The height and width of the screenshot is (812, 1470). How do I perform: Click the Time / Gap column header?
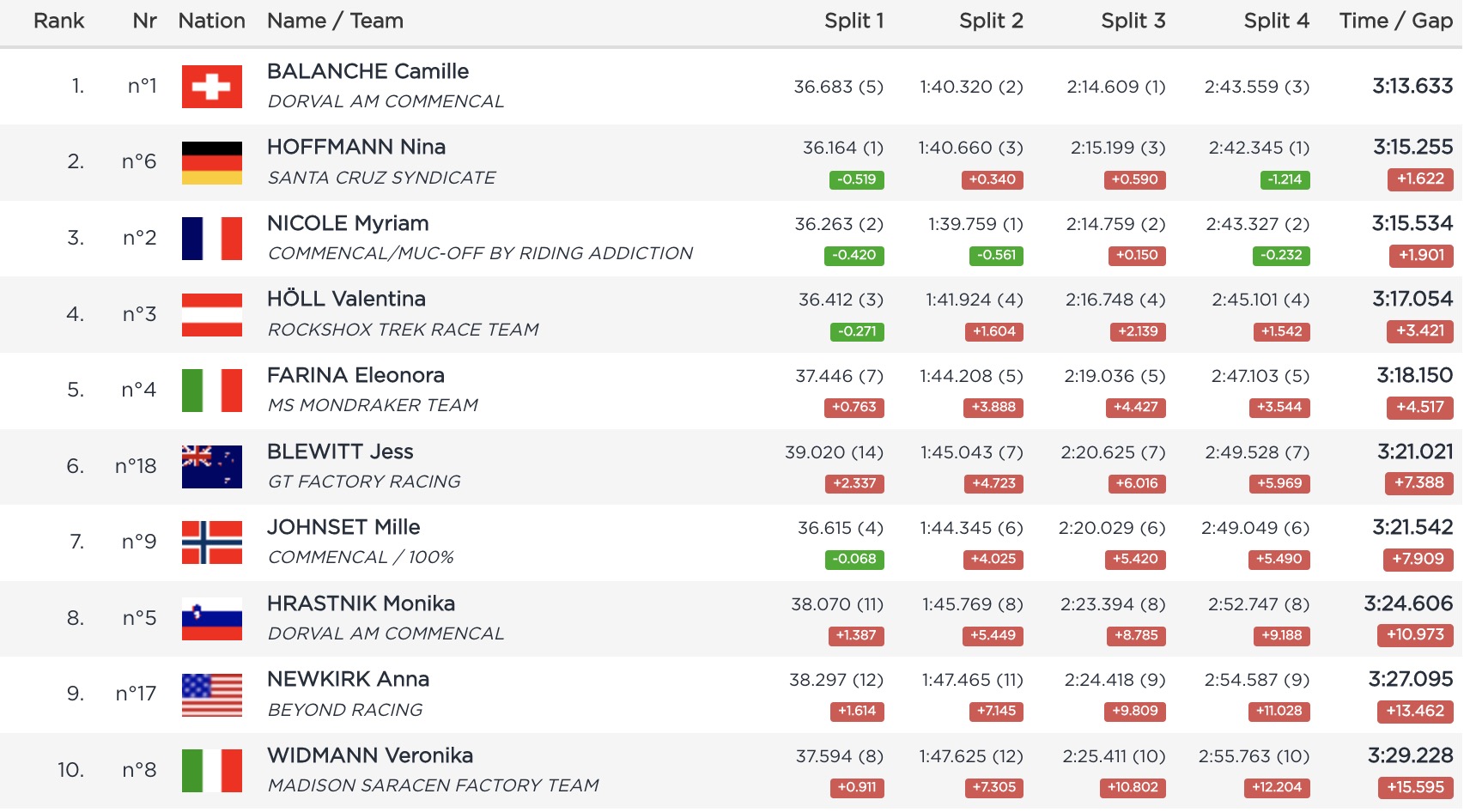tap(1395, 21)
